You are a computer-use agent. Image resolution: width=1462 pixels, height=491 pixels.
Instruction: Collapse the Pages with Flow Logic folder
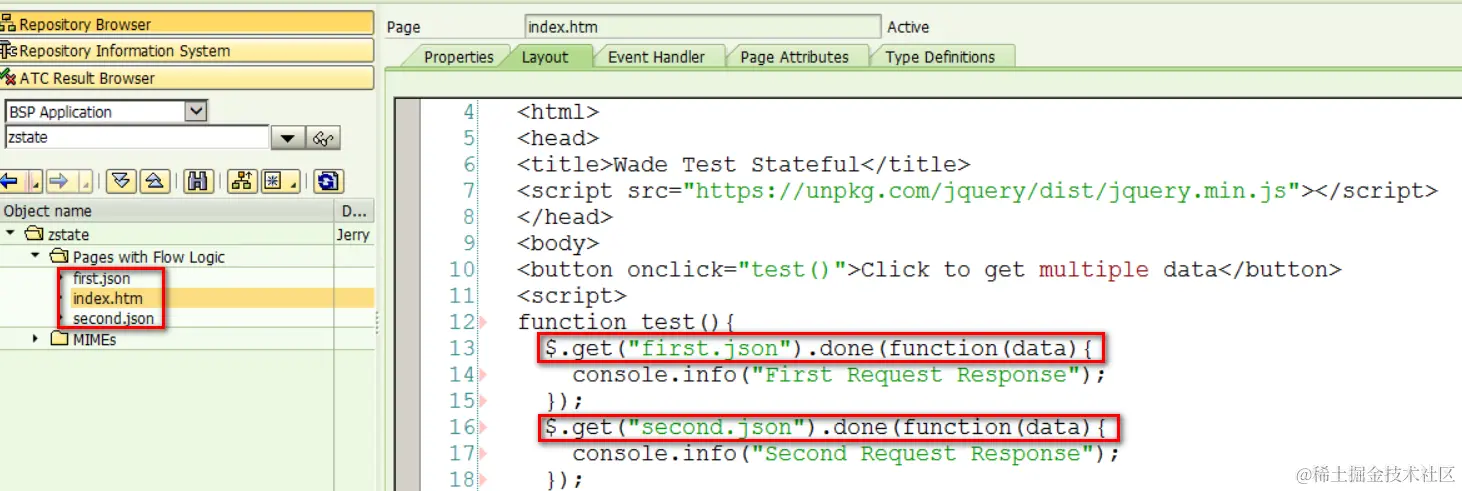[x=36, y=257]
